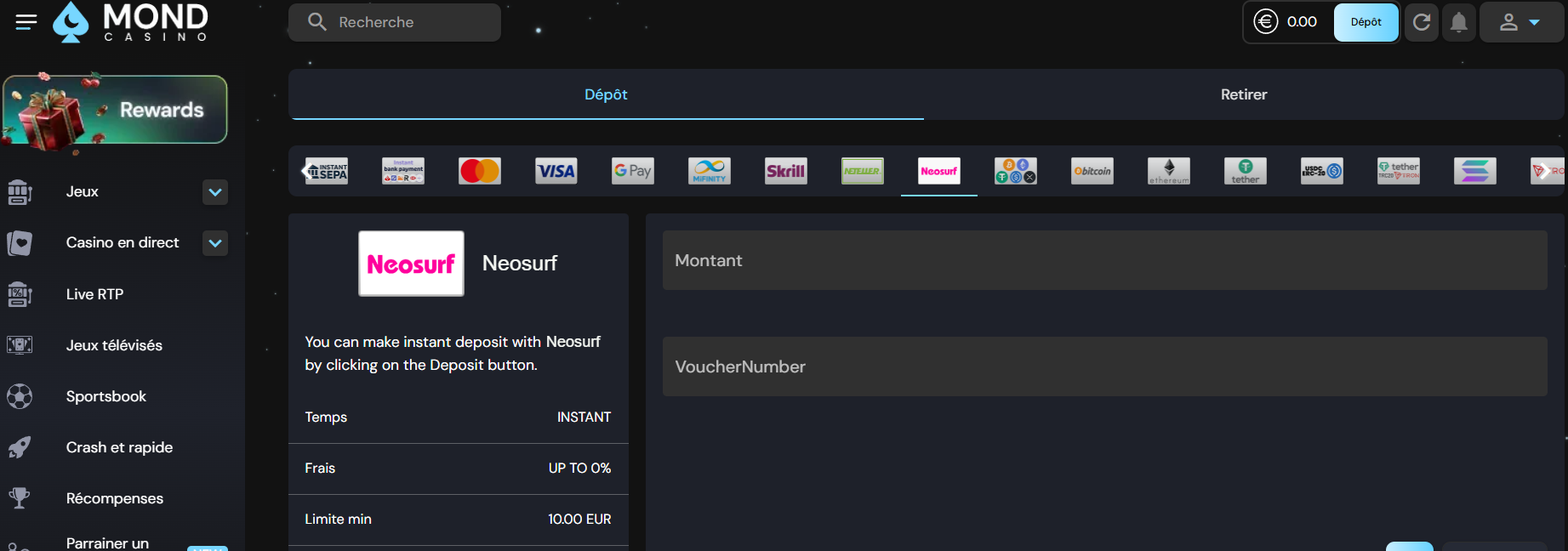Select the Neosurf tile in payment row
The image size is (1568, 551).
coord(939,171)
